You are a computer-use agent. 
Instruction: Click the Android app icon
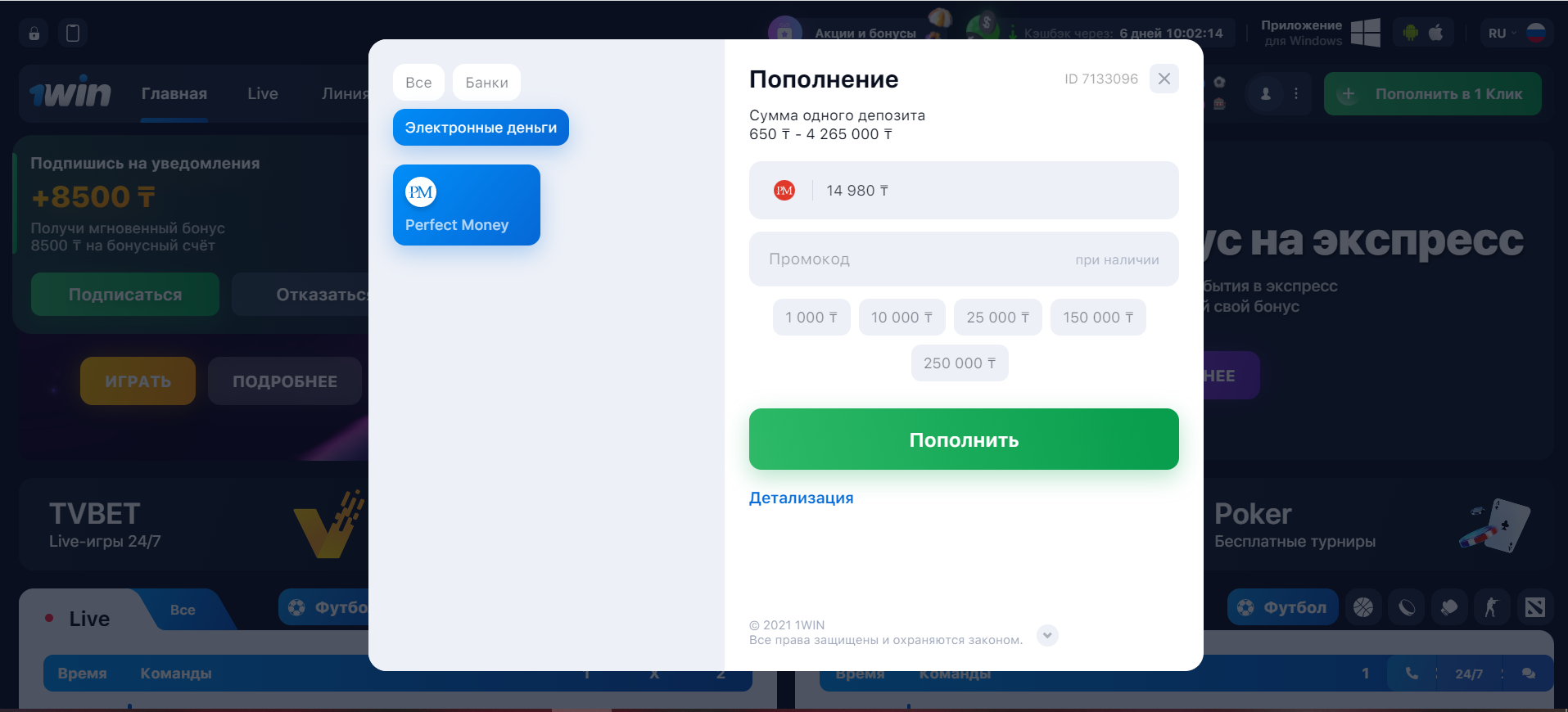click(x=1410, y=33)
